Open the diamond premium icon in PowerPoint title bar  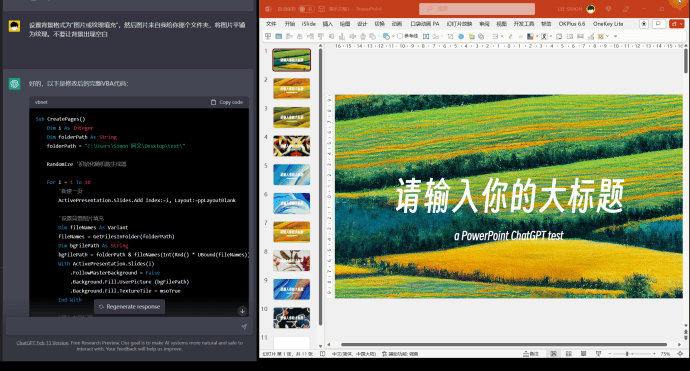click(609, 9)
